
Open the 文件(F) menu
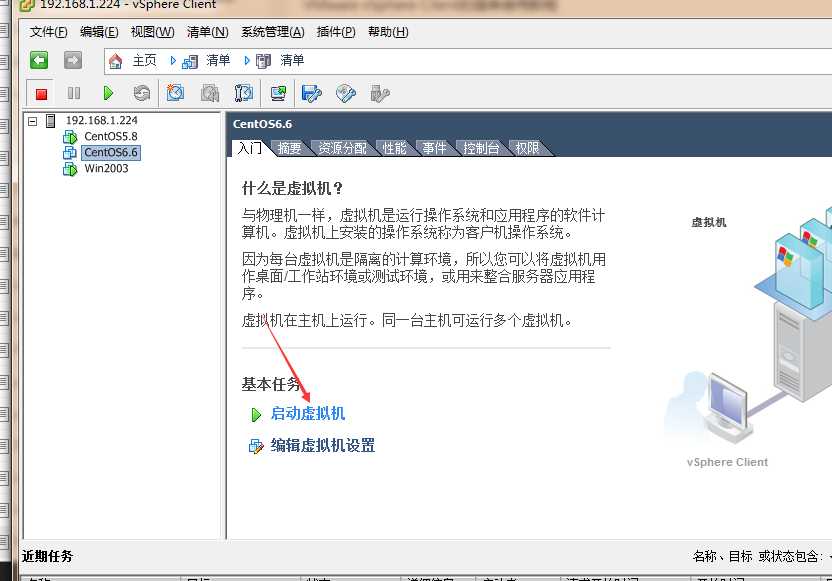48,32
